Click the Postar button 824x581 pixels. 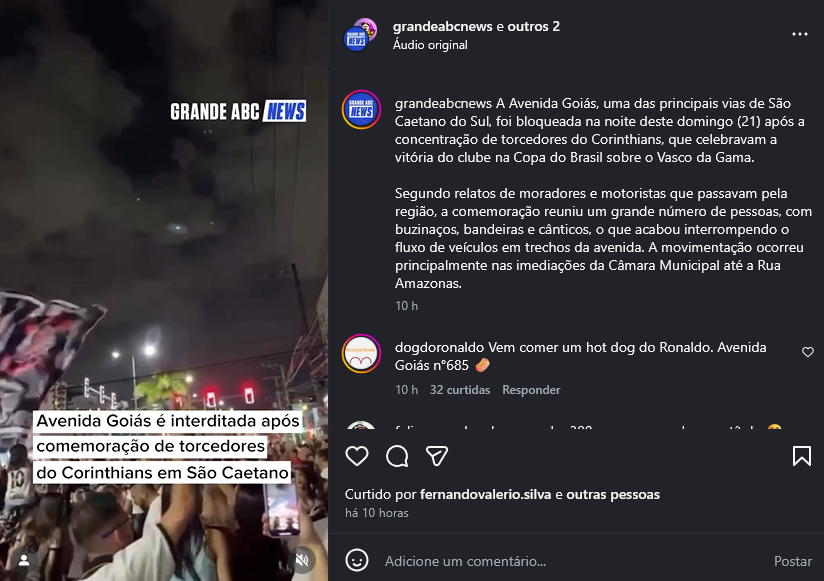pyautogui.click(x=792, y=561)
